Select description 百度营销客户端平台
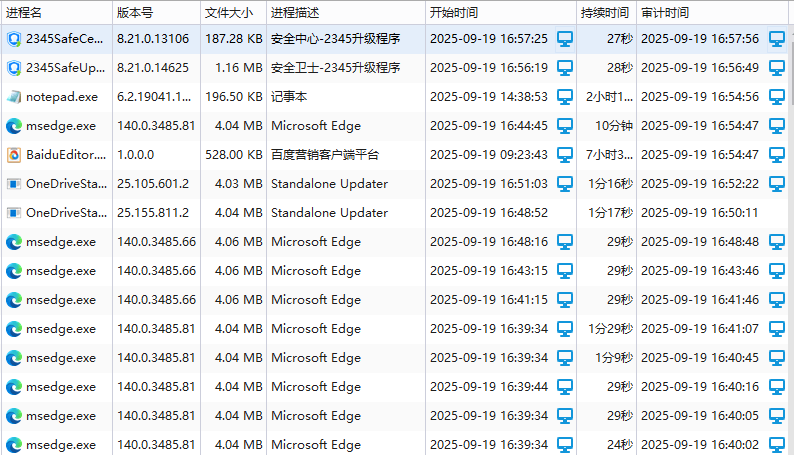Screen dimensions: 794x455 (x=325, y=155)
